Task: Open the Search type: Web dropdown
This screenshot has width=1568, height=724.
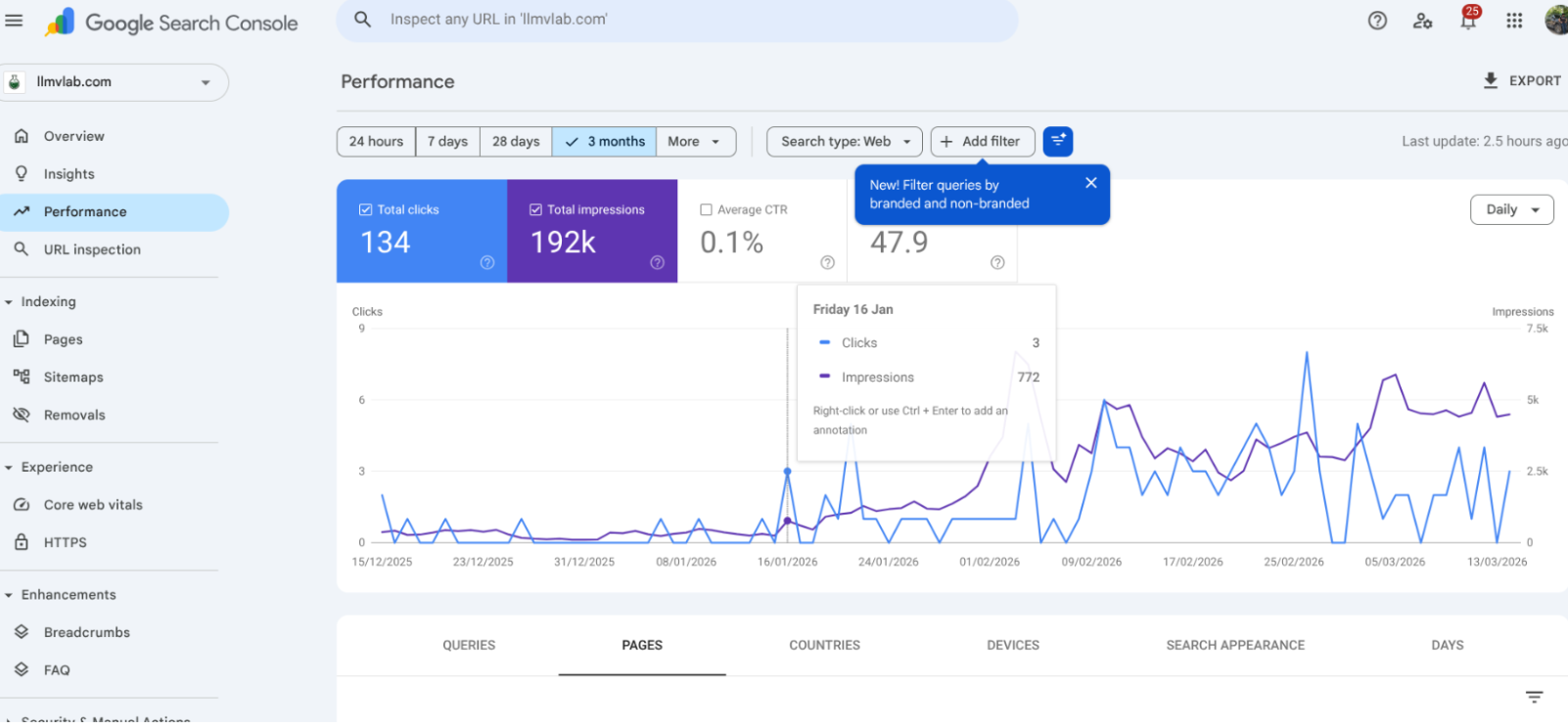Action: pos(845,142)
